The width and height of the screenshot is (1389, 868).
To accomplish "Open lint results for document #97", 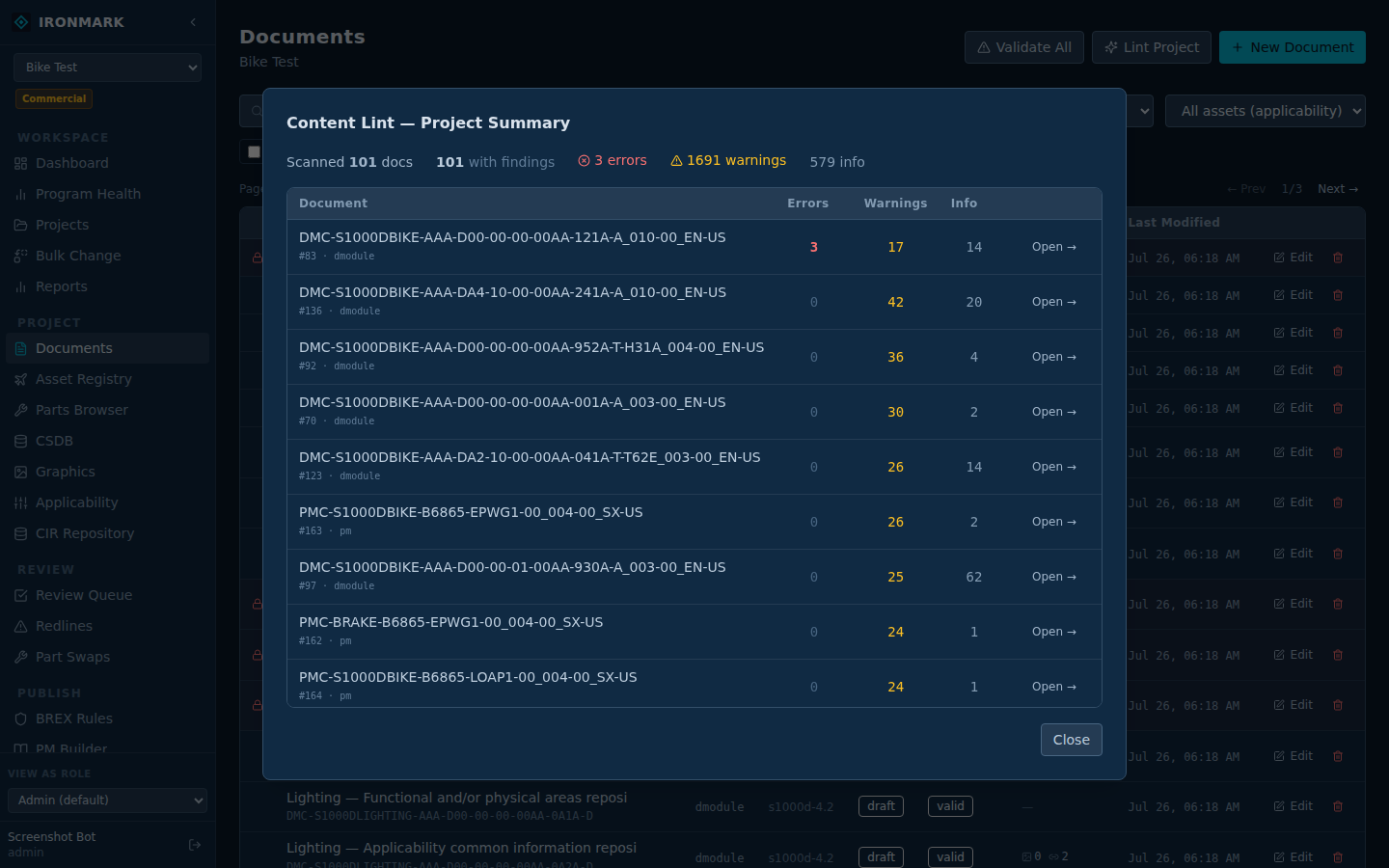I will 1053,577.
